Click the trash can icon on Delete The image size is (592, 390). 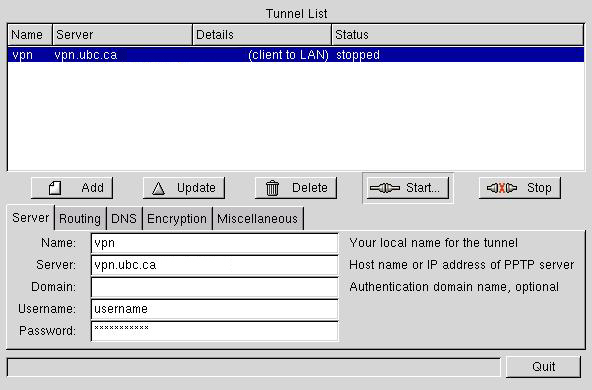(x=272, y=188)
